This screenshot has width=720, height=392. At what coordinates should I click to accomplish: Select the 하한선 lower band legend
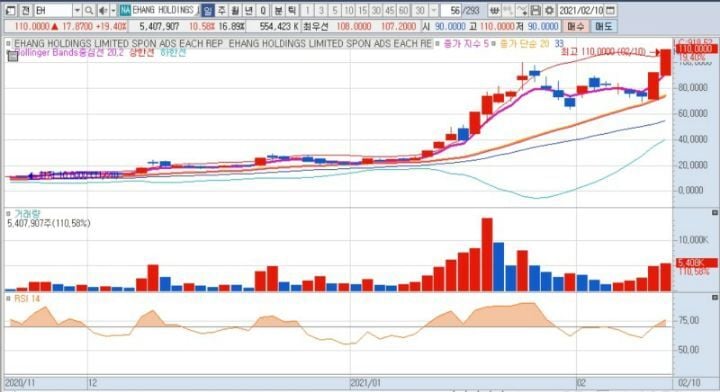click(x=173, y=53)
